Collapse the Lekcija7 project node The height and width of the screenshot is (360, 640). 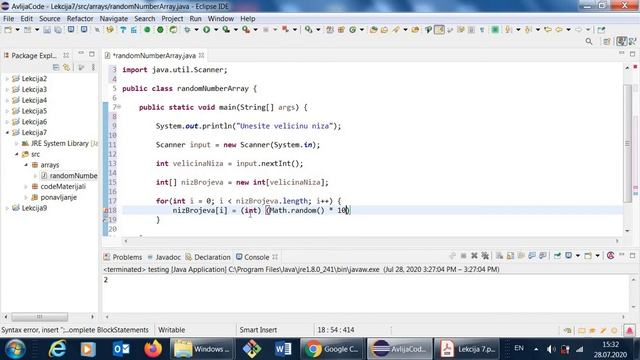(7, 133)
